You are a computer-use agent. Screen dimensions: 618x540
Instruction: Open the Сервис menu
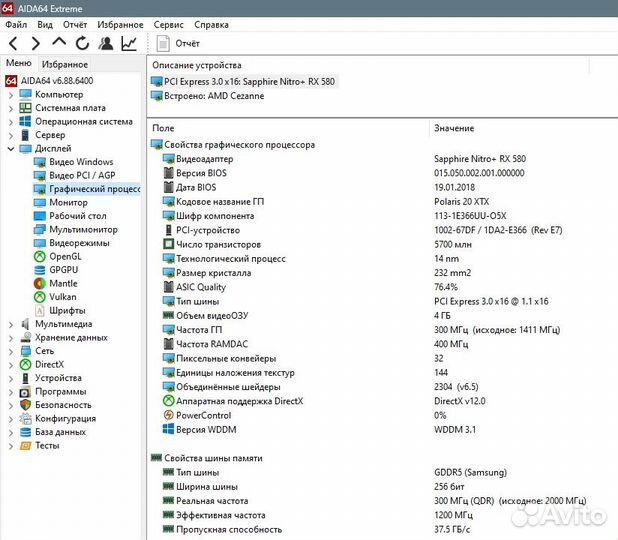click(x=168, y=24)
